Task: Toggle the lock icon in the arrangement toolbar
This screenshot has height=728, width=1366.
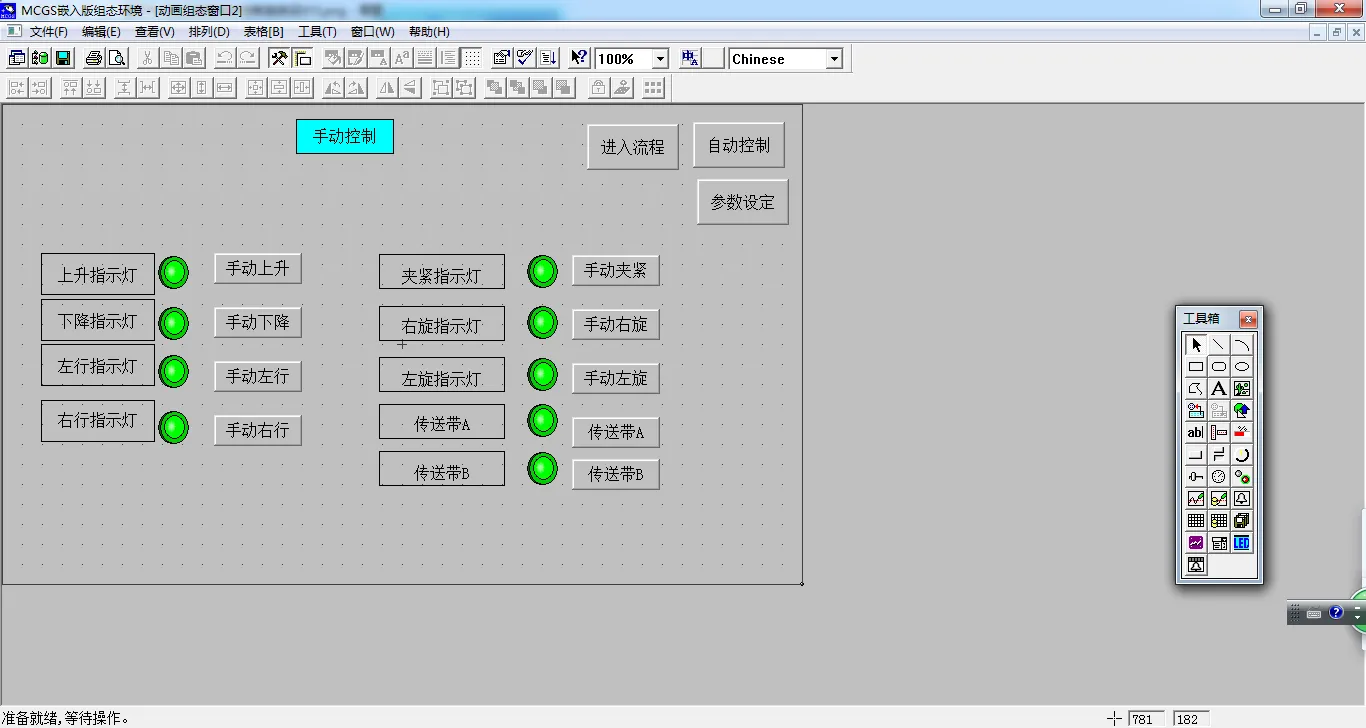Action: (x=598, y=87)
